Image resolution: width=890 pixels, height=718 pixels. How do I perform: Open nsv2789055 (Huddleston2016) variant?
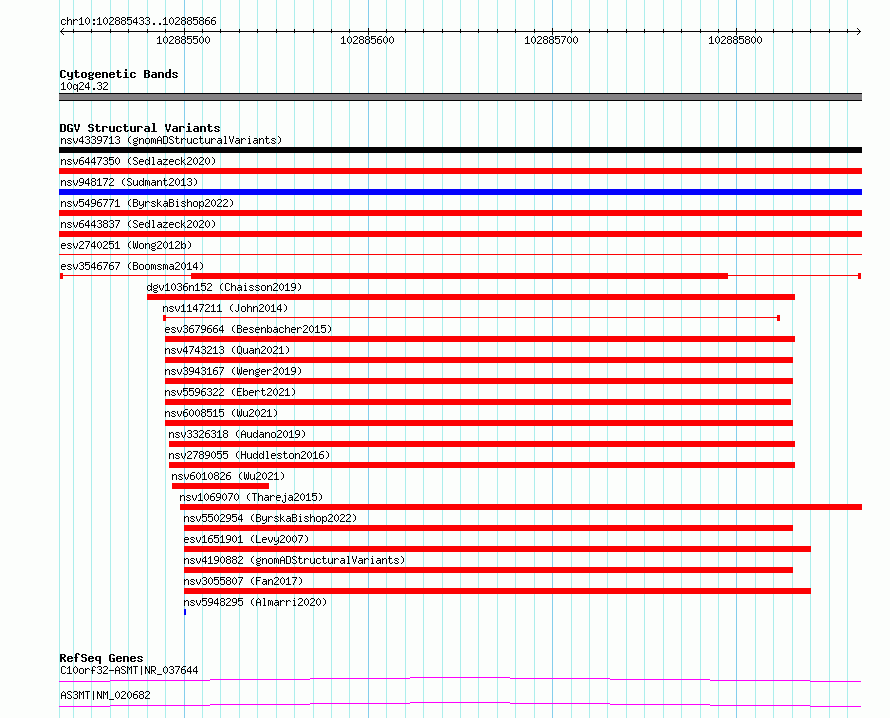tap(249, 455)
